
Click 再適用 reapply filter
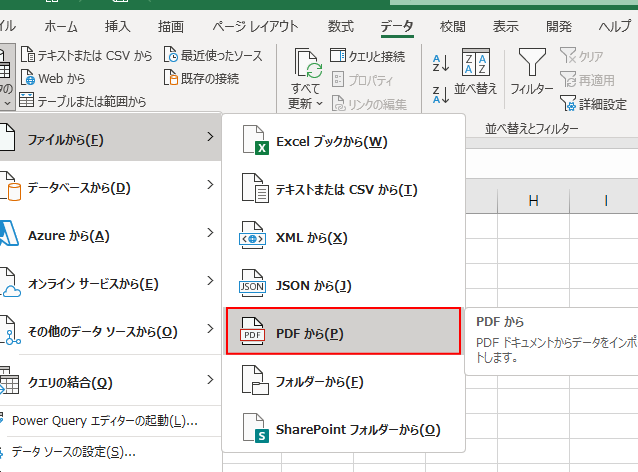click(x=587, y=80)
